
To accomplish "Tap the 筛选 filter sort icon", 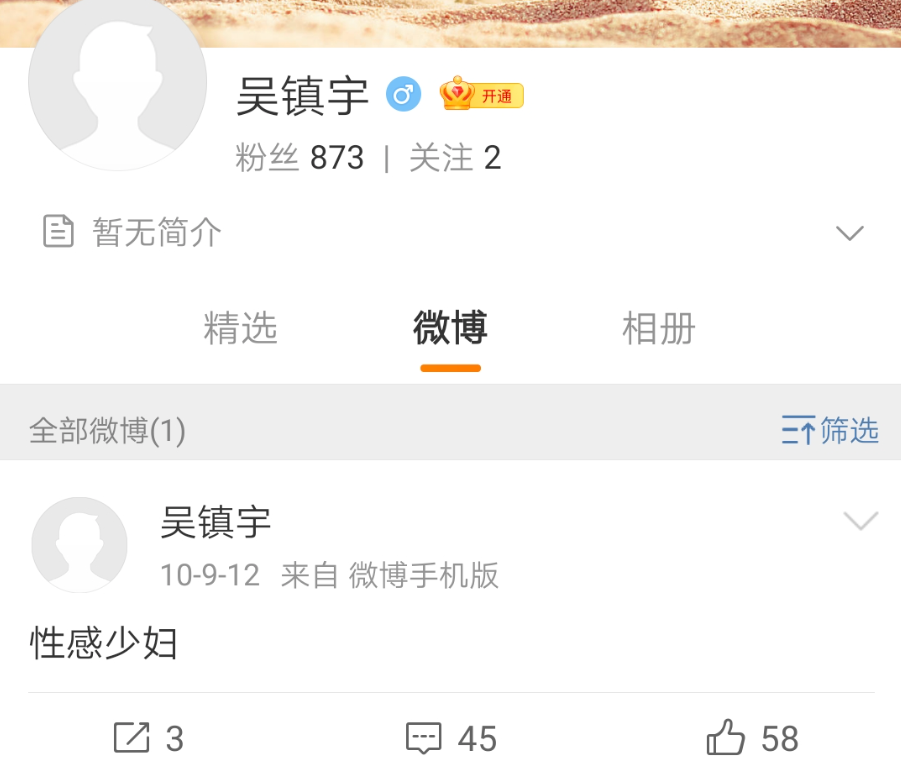I will point(798,430).
